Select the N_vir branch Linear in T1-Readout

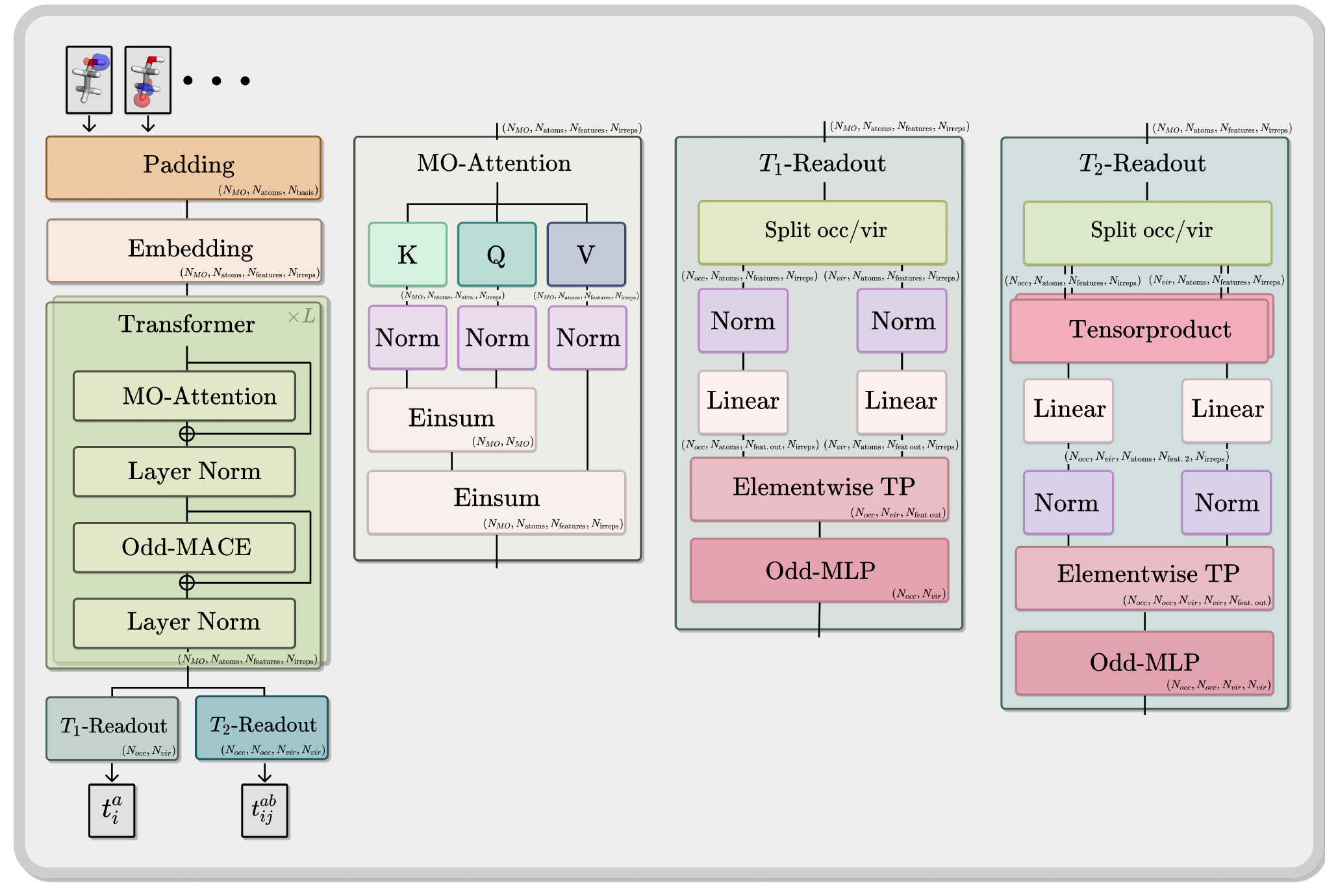[902, 403]
